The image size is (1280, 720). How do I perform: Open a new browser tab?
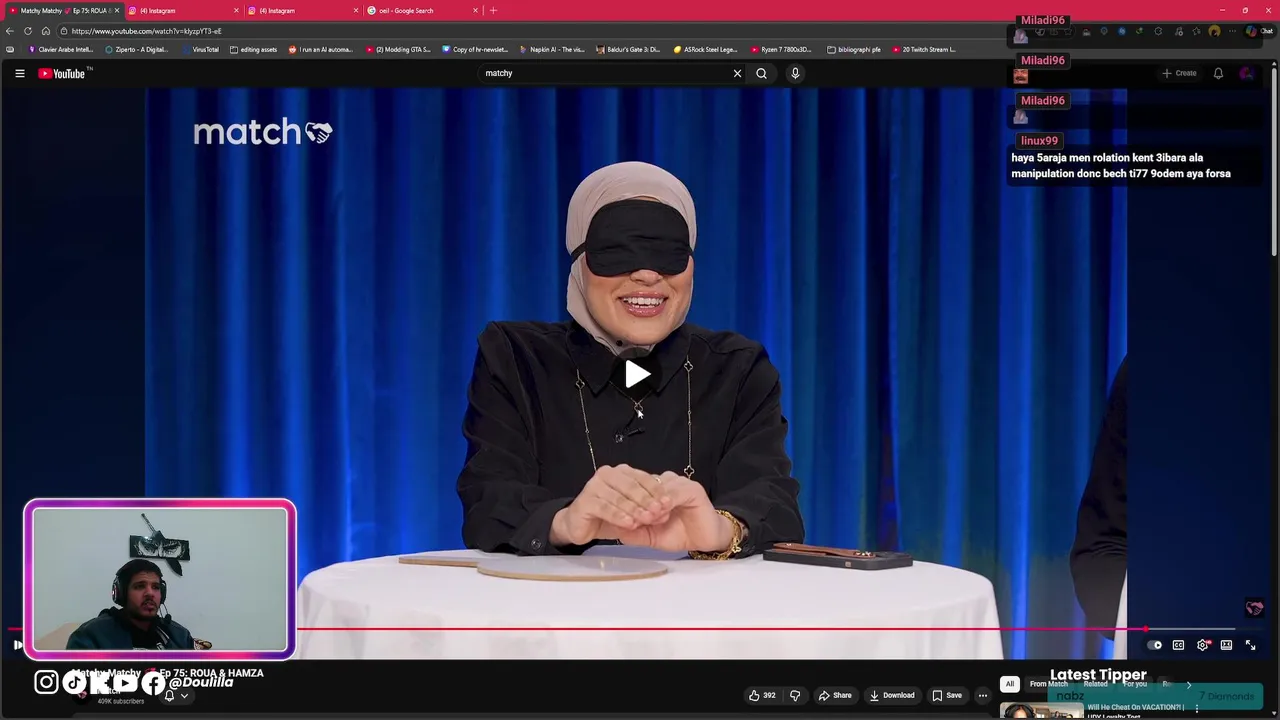point(493,10)
